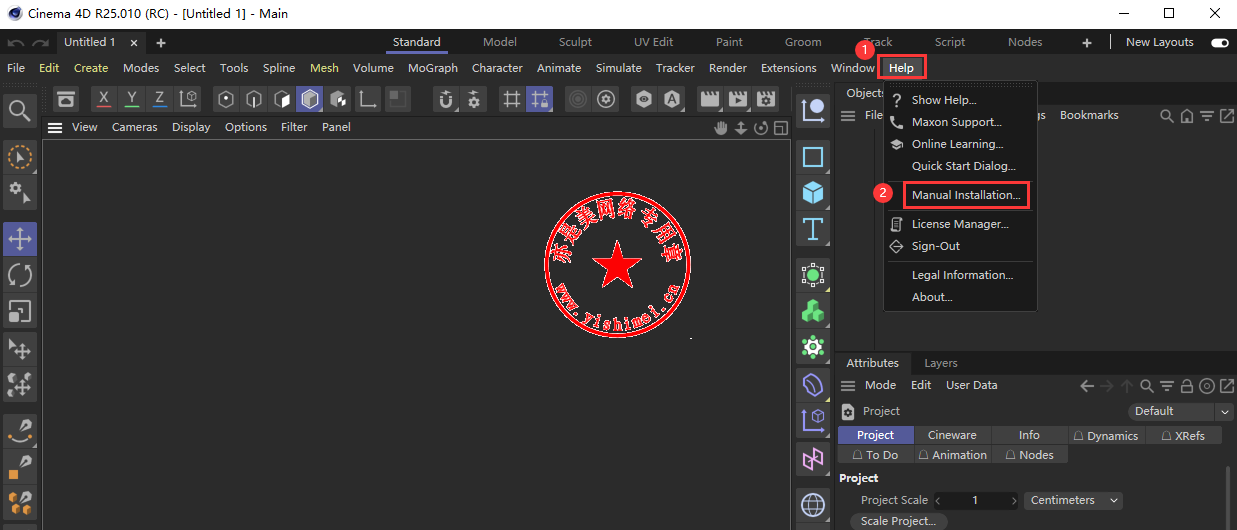Click the Project Scale value field
This screenshot has width=1237, height=530.
(976, 500)
